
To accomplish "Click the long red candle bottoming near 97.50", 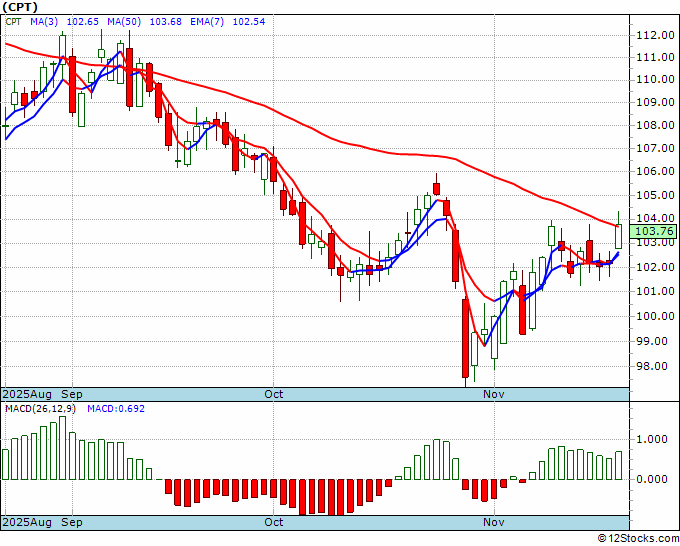I will (x=465, y=338).
